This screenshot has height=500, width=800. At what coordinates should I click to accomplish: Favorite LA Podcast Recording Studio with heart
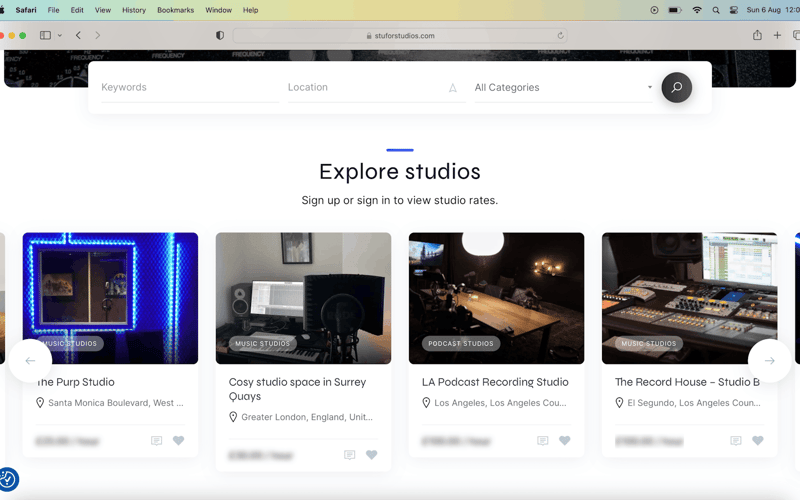564,440
